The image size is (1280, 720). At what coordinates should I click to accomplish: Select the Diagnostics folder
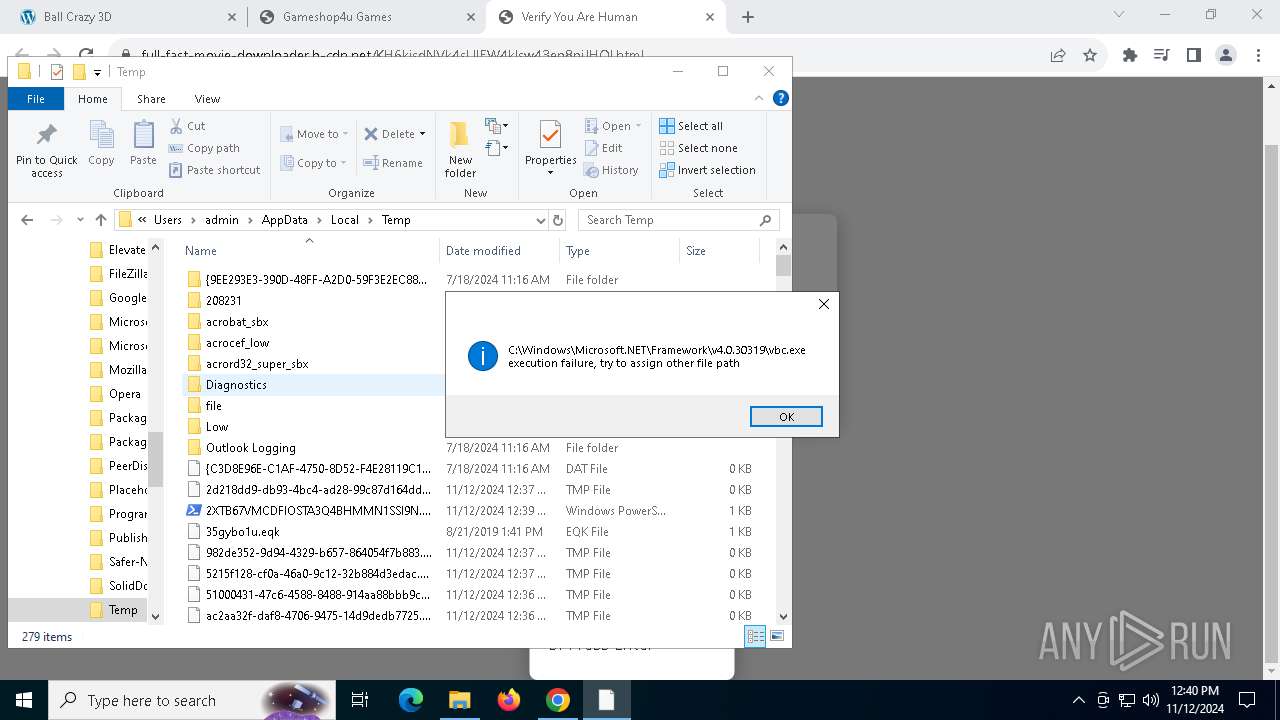(313, 385)
